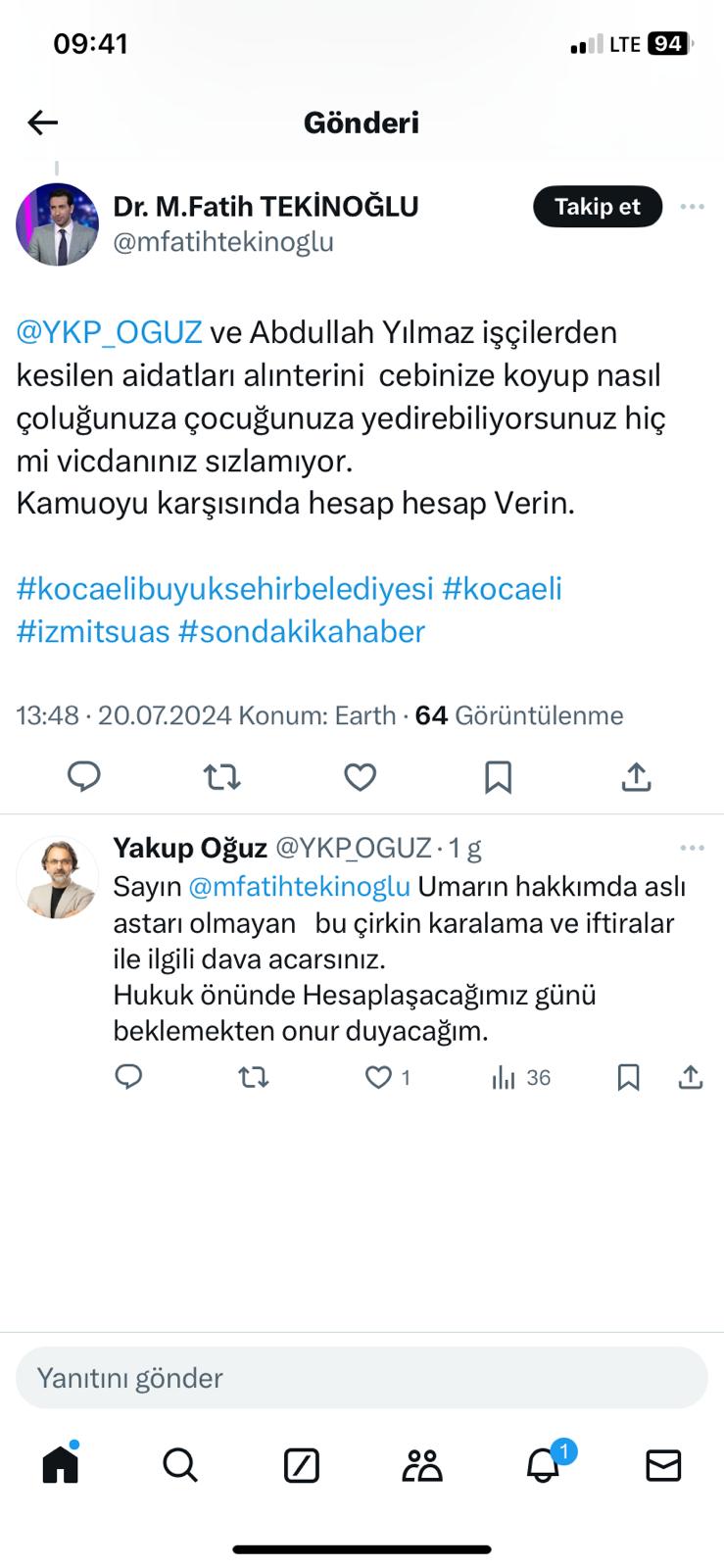Open the @YKP_OGUZ mention in the post
Screen dimensions: 724x1568
point(106,333)
